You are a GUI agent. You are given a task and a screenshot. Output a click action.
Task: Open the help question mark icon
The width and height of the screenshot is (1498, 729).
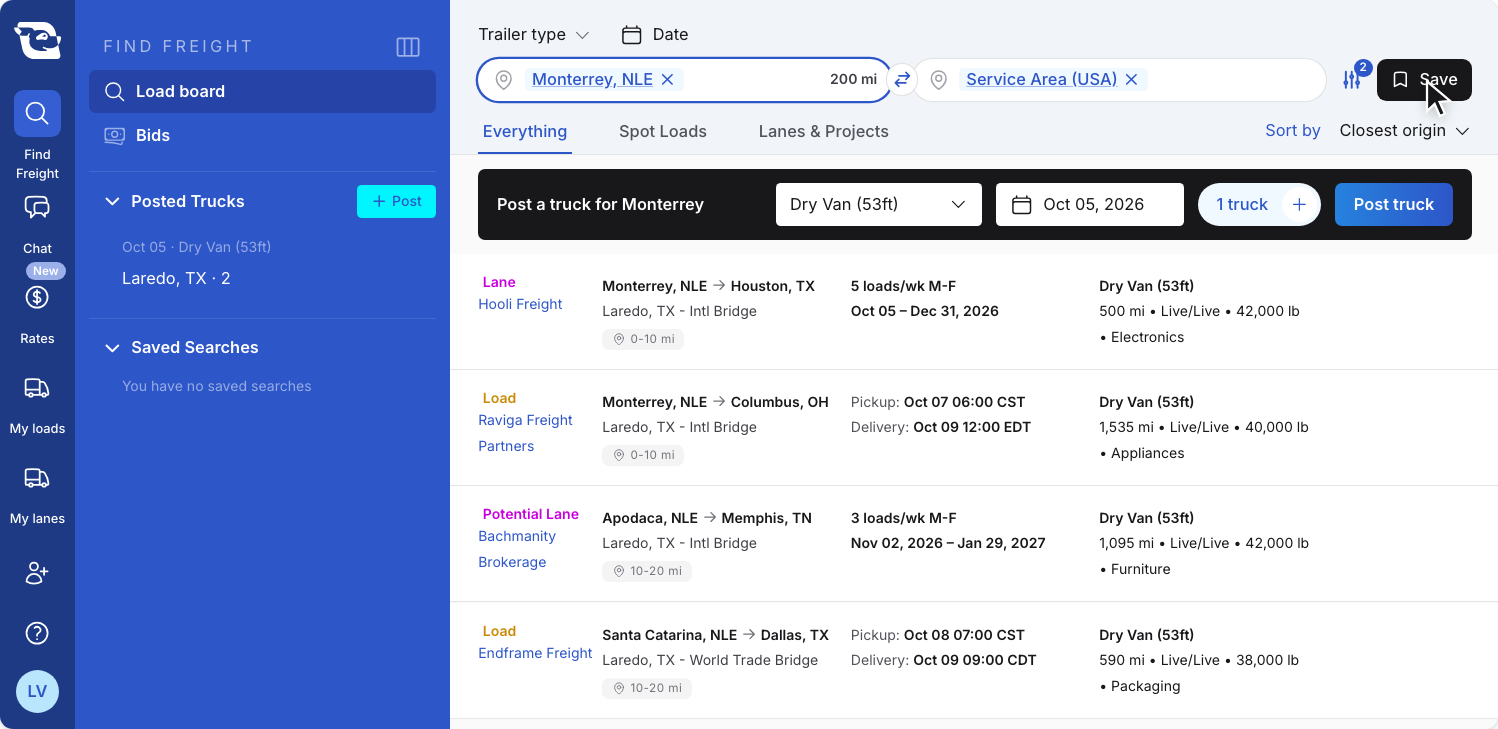[37, 633]
